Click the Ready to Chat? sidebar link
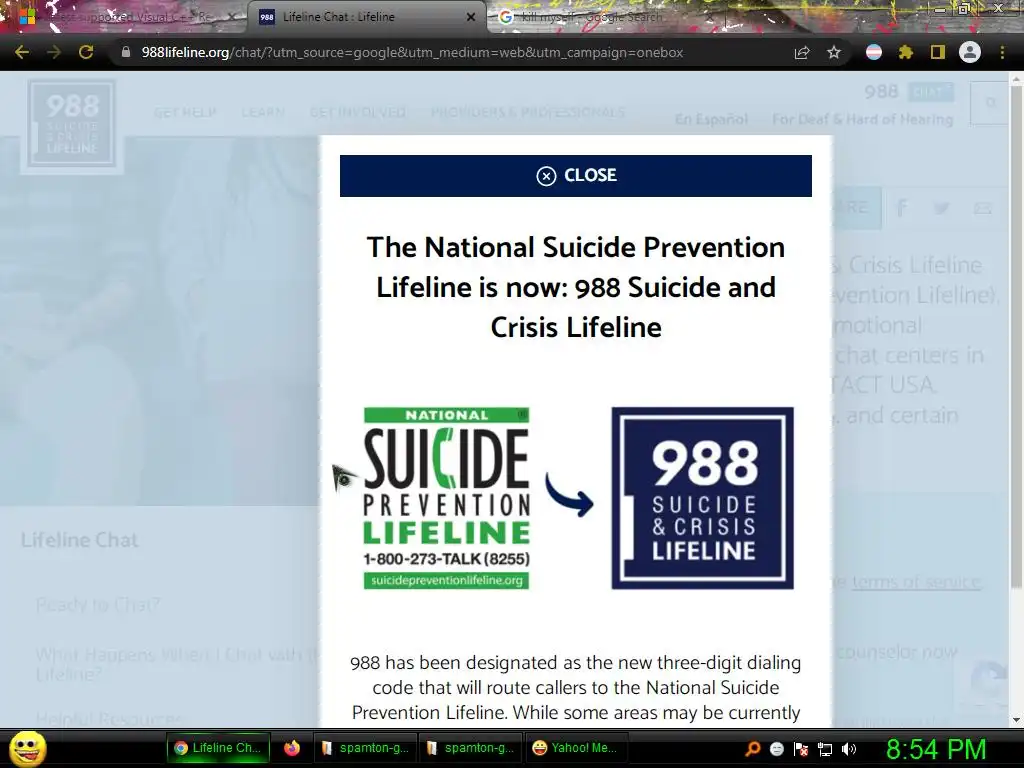The width and height of the screenshot is (1024, 768). point(98,605)
